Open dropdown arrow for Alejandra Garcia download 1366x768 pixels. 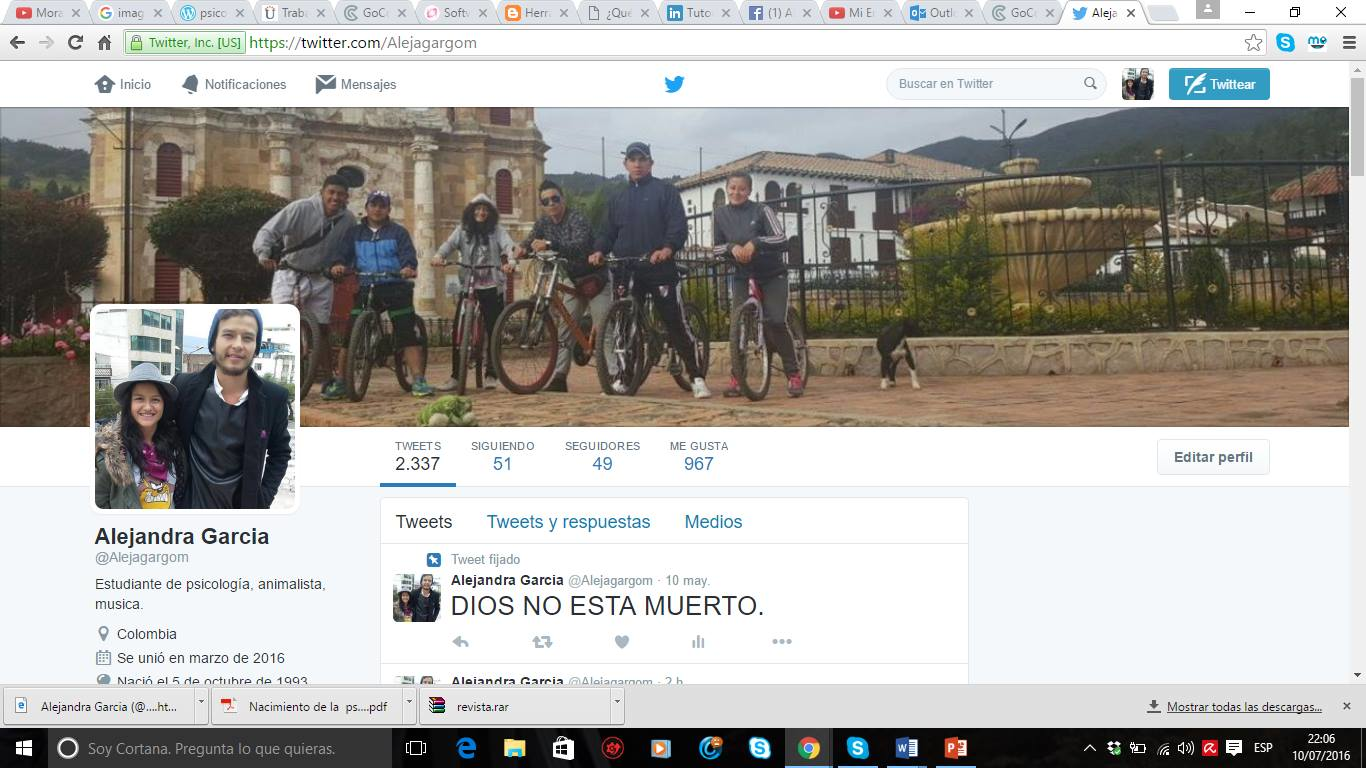(x=201, y=705)
